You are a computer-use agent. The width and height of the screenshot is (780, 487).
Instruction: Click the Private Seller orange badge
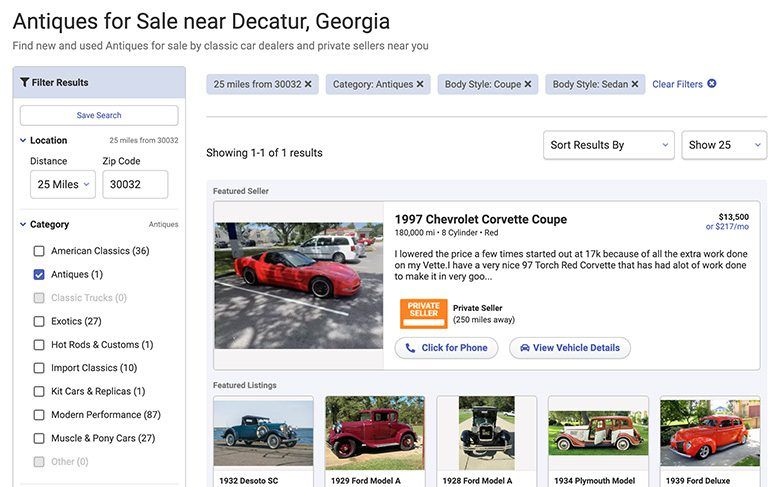coord(423,314)
